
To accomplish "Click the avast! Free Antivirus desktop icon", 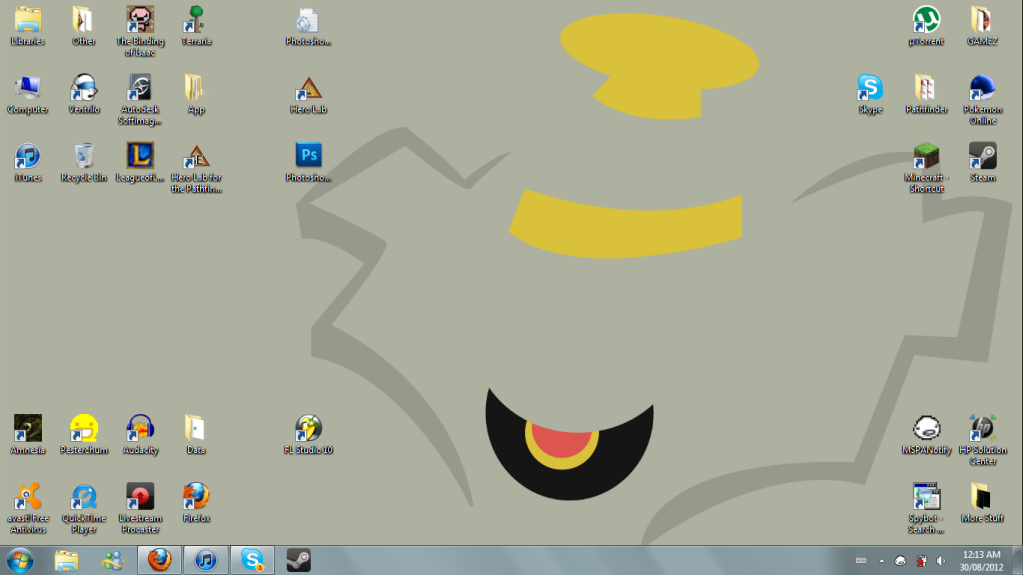I will tap(28, 497).
